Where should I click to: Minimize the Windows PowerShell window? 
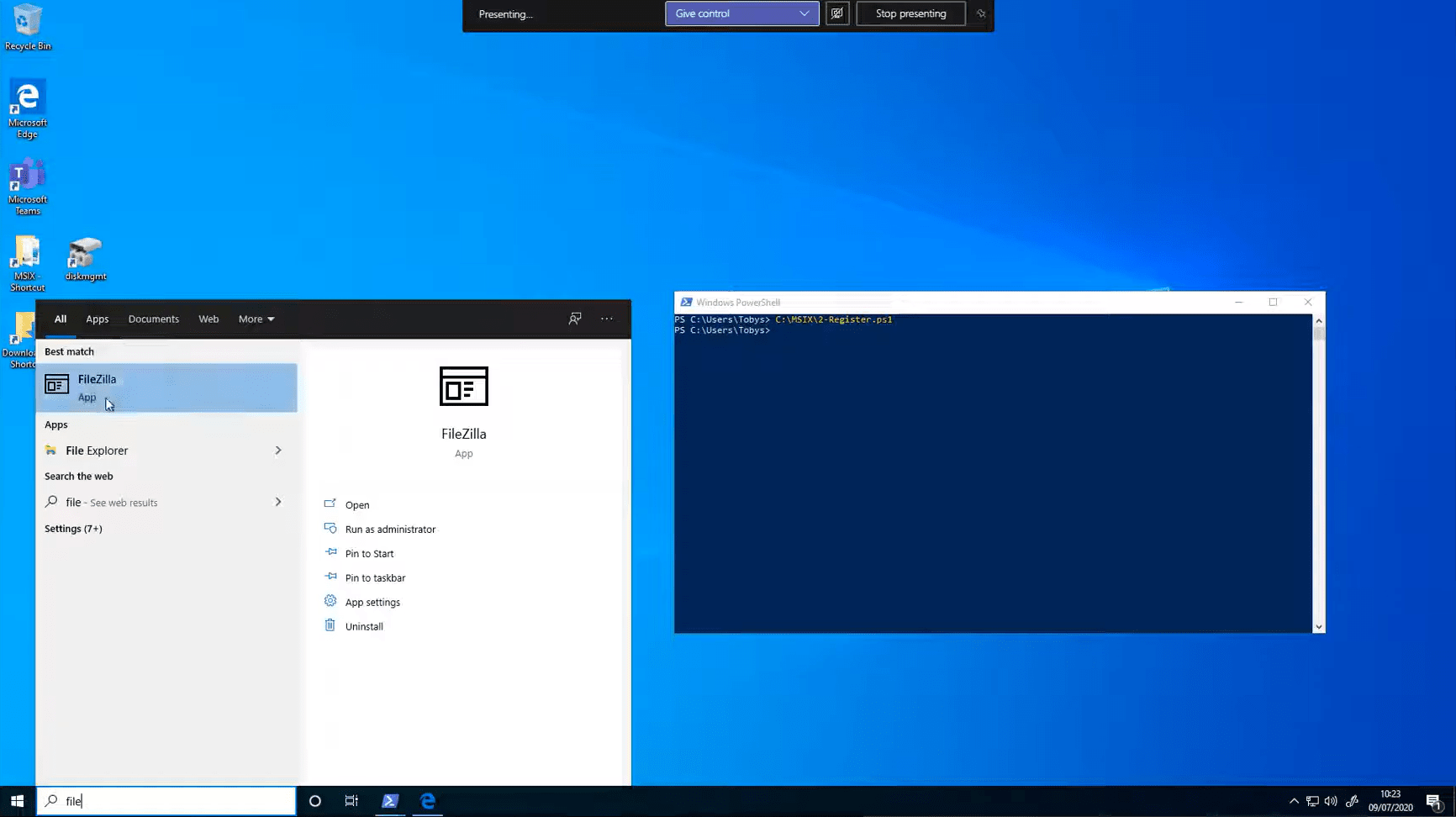pos(1238,303)
